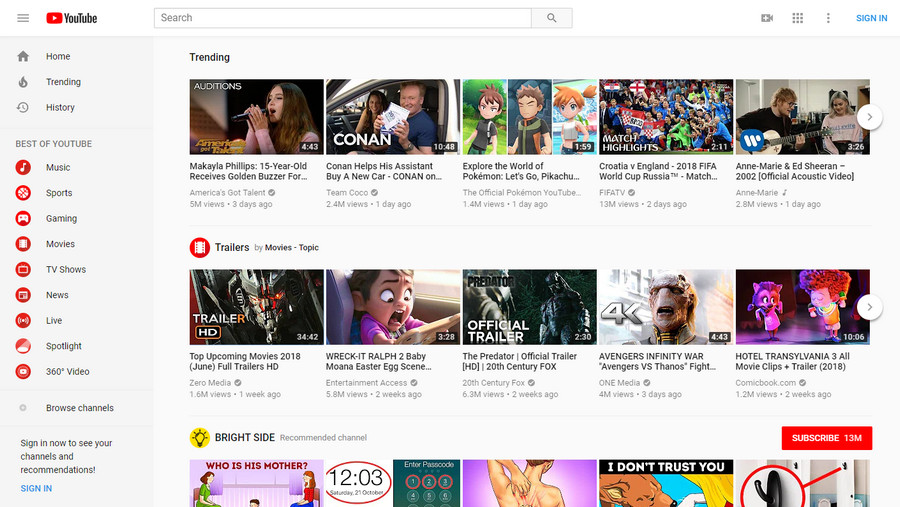Click in the Search input field
Viewport: 900px width, 507px height.
343,18
